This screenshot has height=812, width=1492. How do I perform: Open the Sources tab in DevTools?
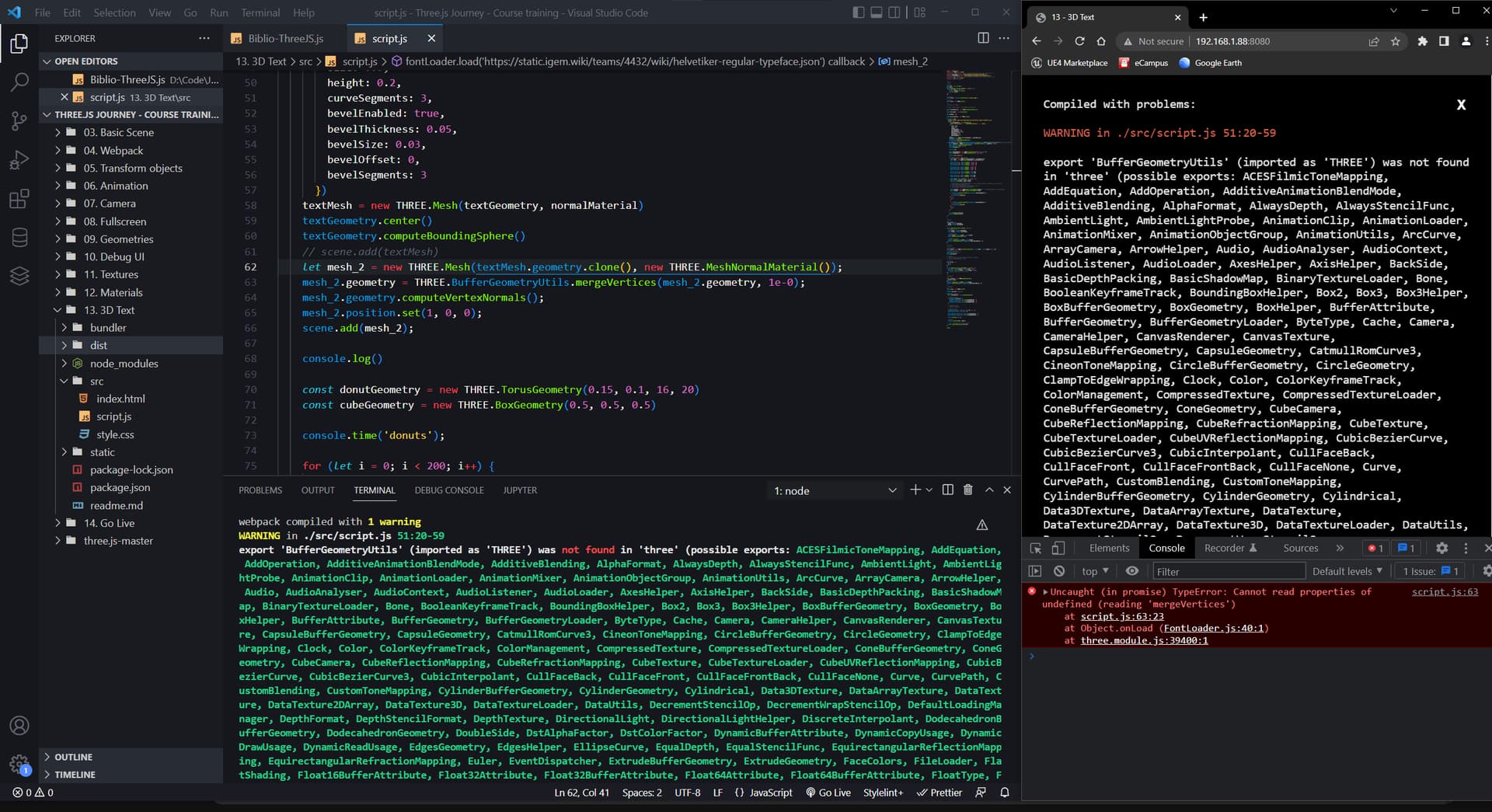(x=1300, y=548)
